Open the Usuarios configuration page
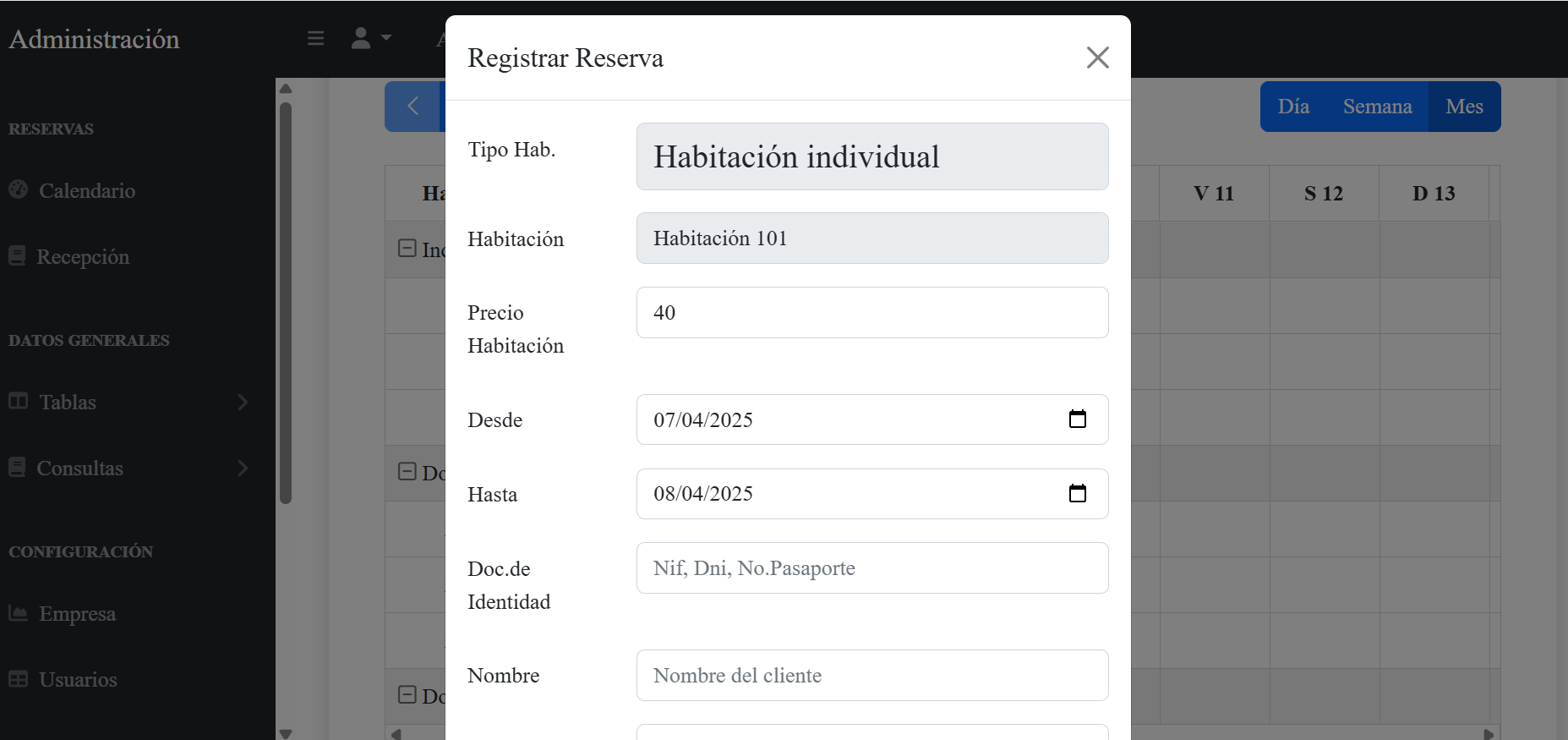The image size is (1568, 740). pyautogui.click(x=78, y=680)
